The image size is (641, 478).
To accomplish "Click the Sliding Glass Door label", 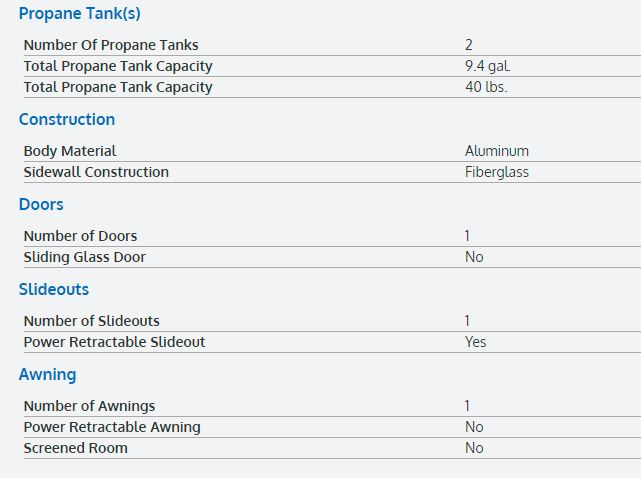I will coord(84,257).
